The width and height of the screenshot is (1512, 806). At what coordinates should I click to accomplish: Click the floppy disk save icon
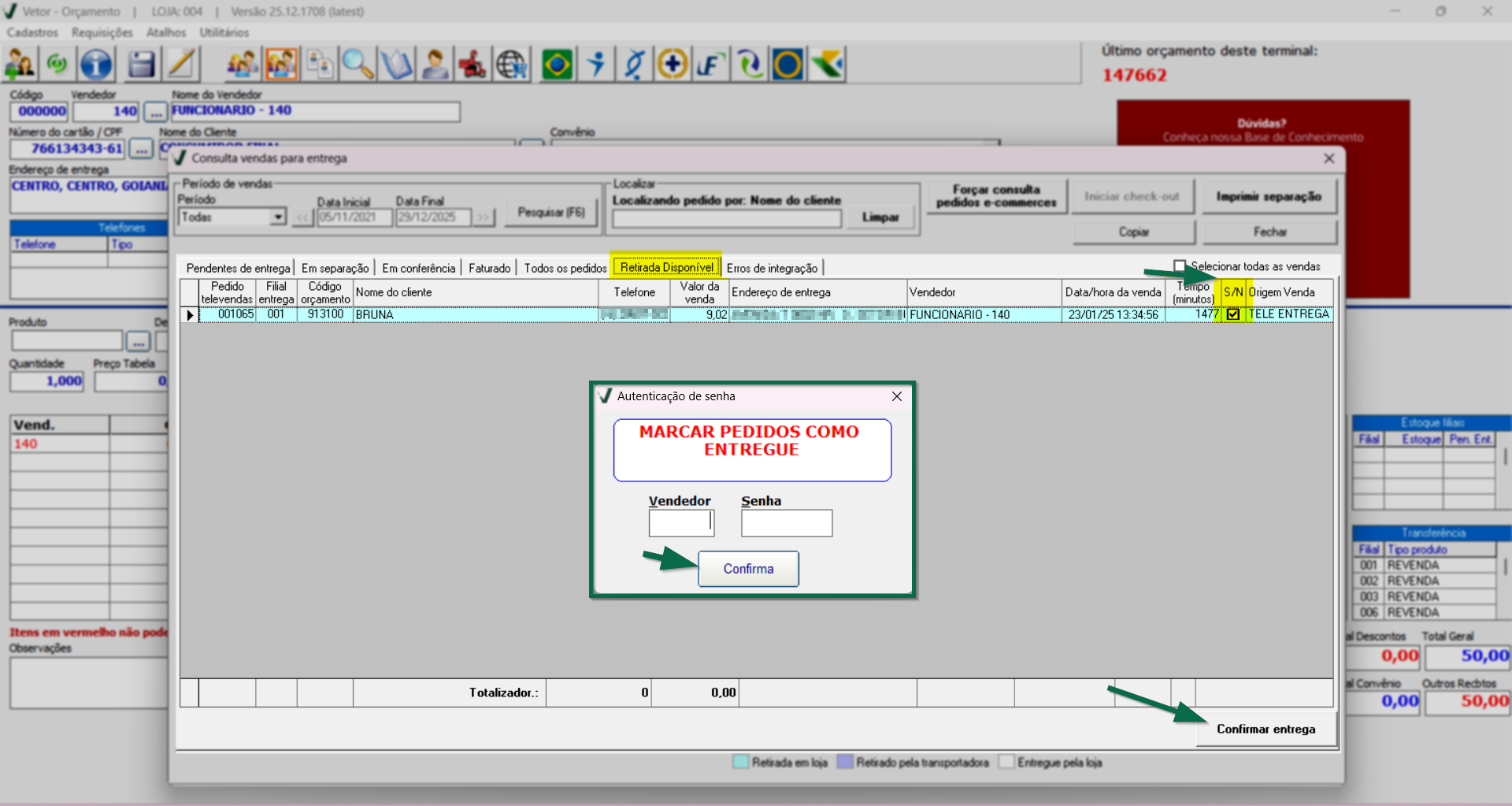click(141, 65)
